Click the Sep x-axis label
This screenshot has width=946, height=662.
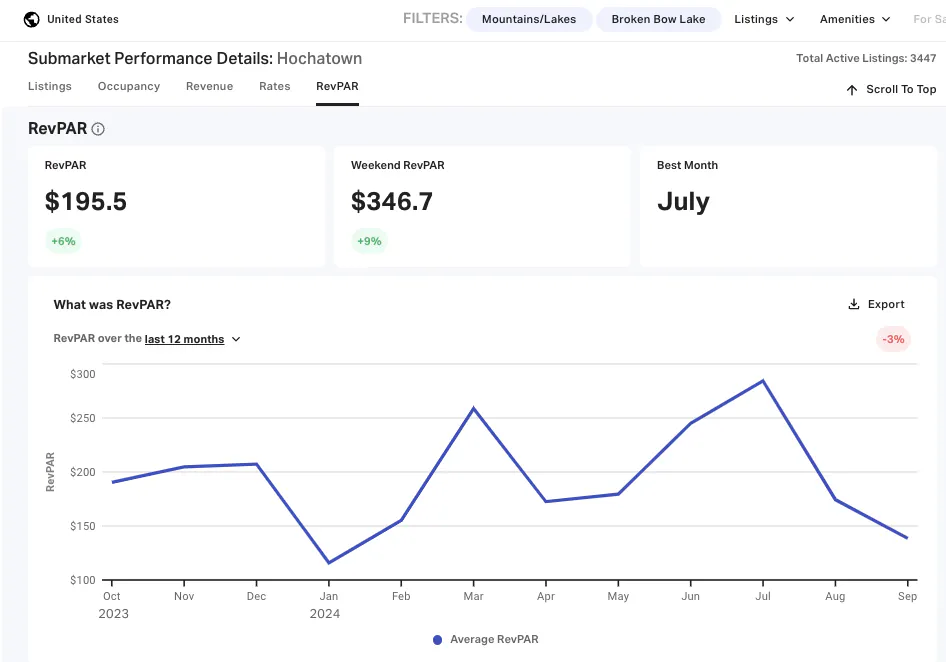click(x=907, y=596)
